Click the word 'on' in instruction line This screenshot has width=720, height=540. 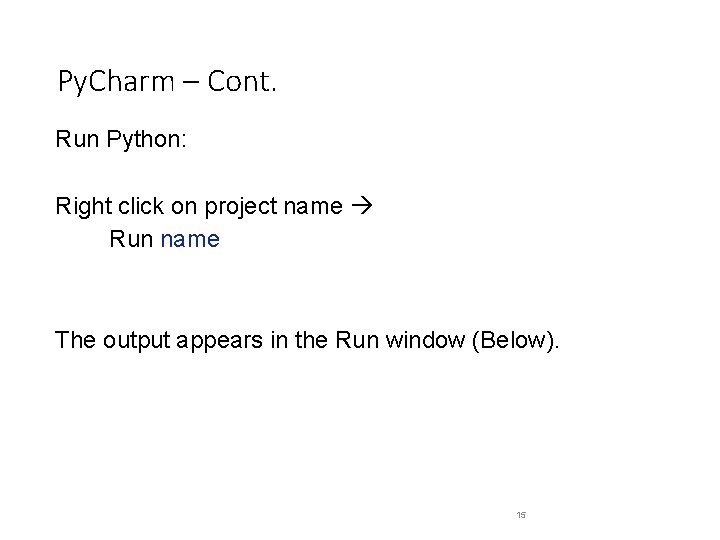click(185, 208)
